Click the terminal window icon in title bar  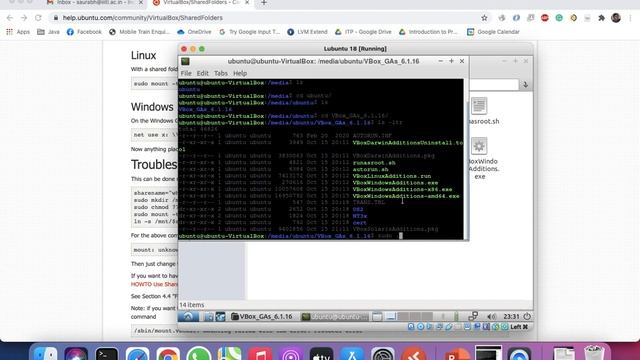[x=185, y=61]
